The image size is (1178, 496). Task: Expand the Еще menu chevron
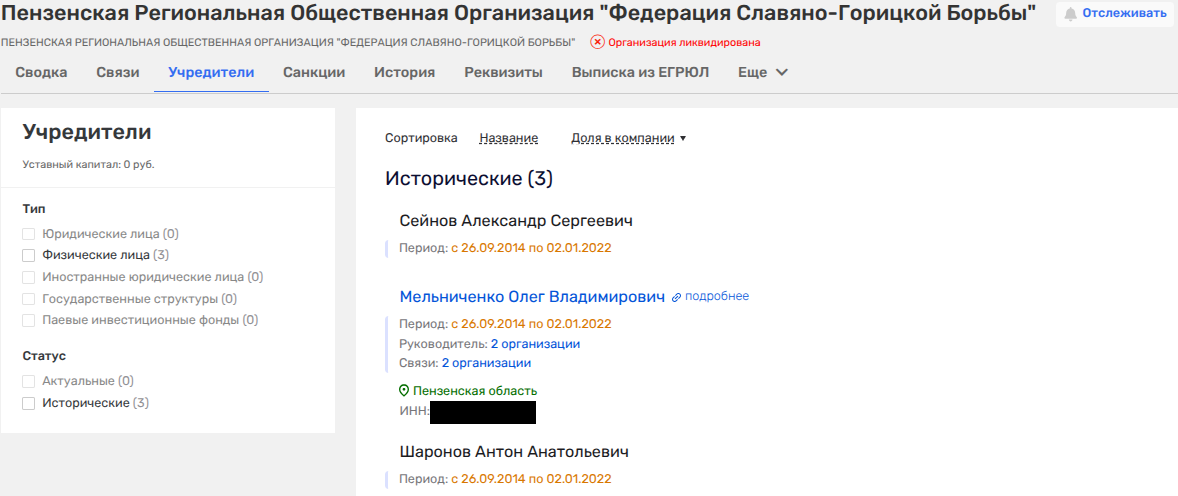tap(782, 73)
